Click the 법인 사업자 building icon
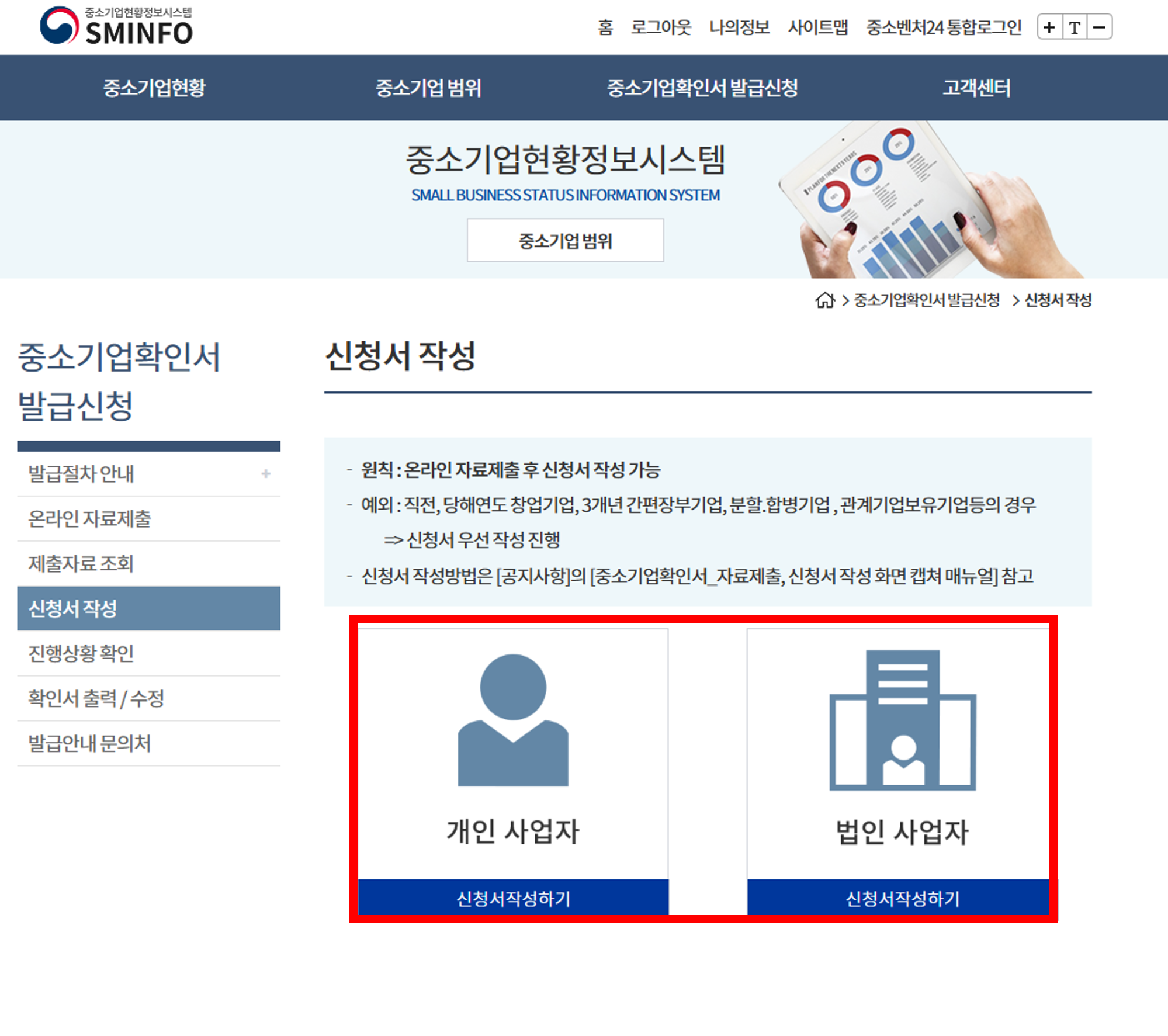This screenshot has width=1168, height=1036. click(x=902, y=720)
